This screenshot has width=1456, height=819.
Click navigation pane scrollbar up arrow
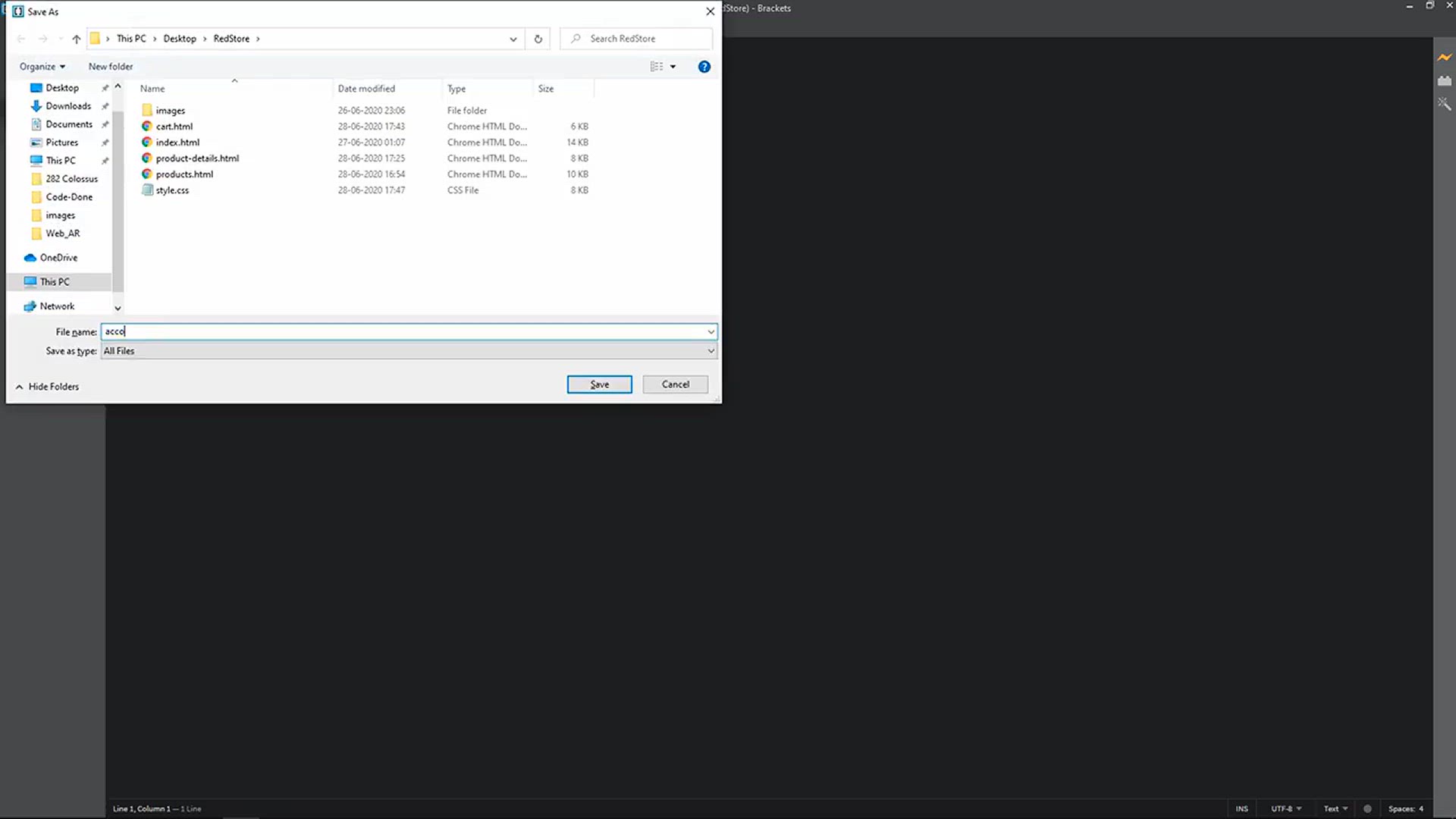pos(118,86)
